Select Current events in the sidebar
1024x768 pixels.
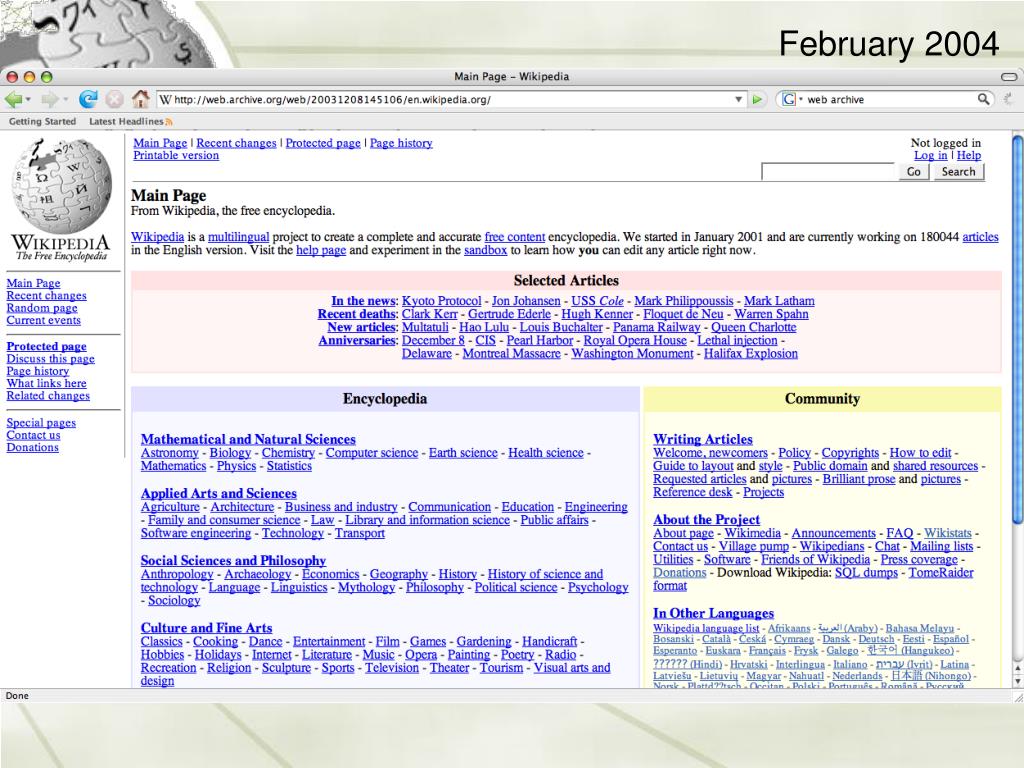(44, 320)
